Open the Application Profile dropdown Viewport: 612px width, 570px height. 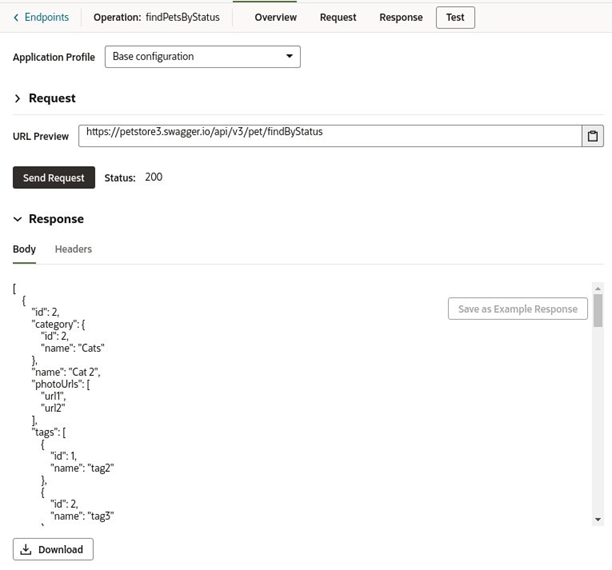tap(203, 57)
